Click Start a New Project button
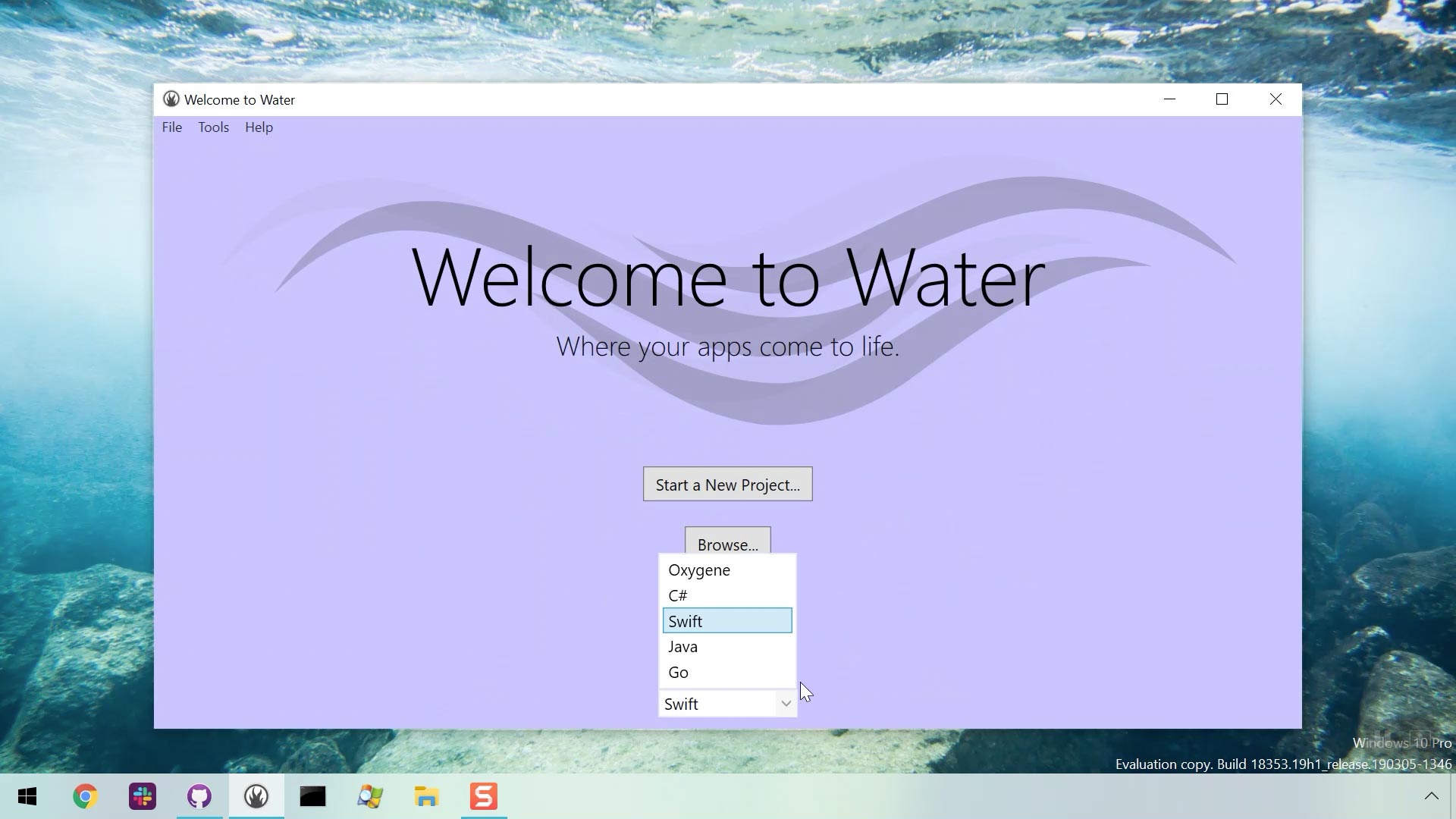 pos(727,485)
